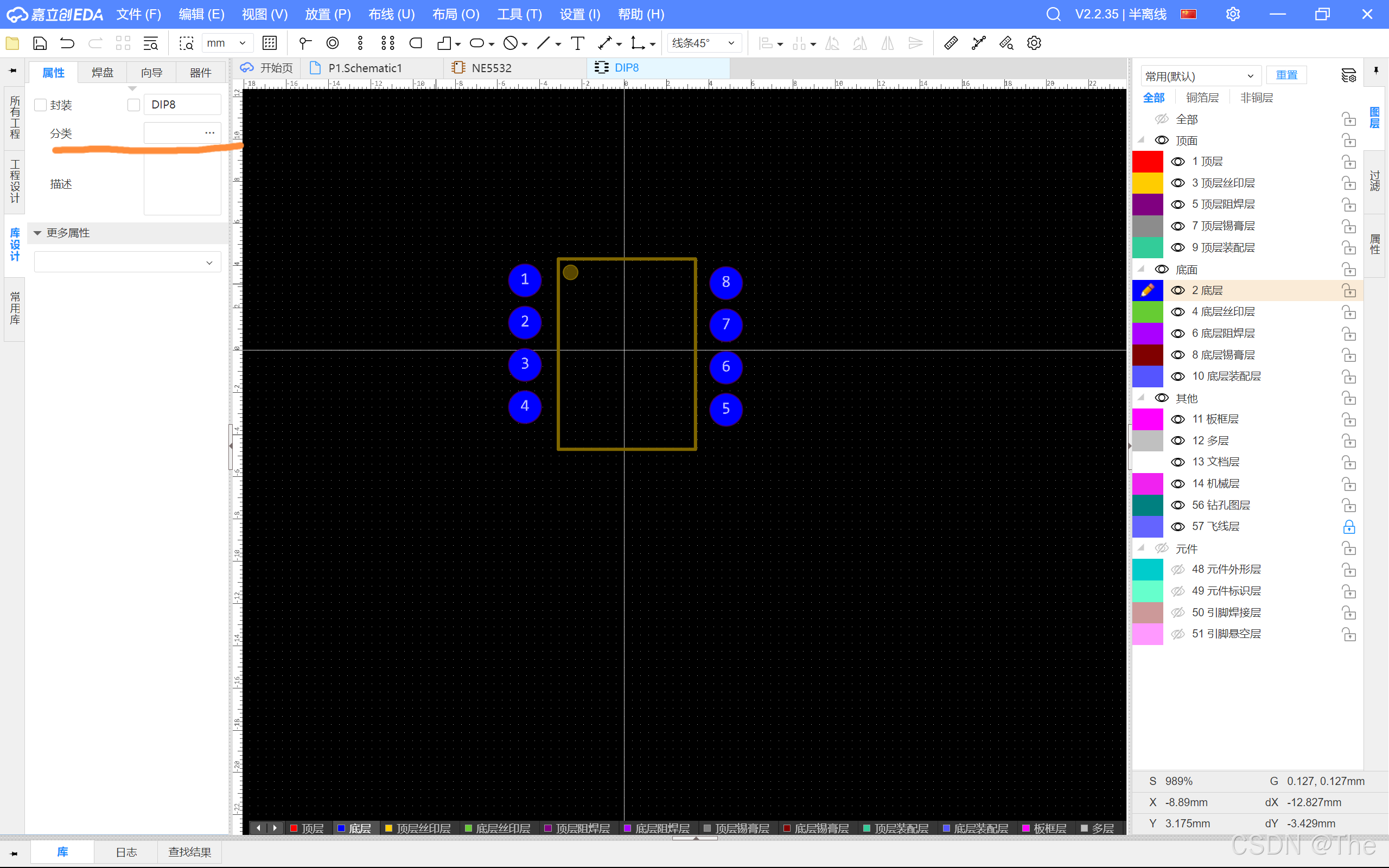Click the 重置 button in layer panel
1389x868 pixels.
click(1286, 75)
